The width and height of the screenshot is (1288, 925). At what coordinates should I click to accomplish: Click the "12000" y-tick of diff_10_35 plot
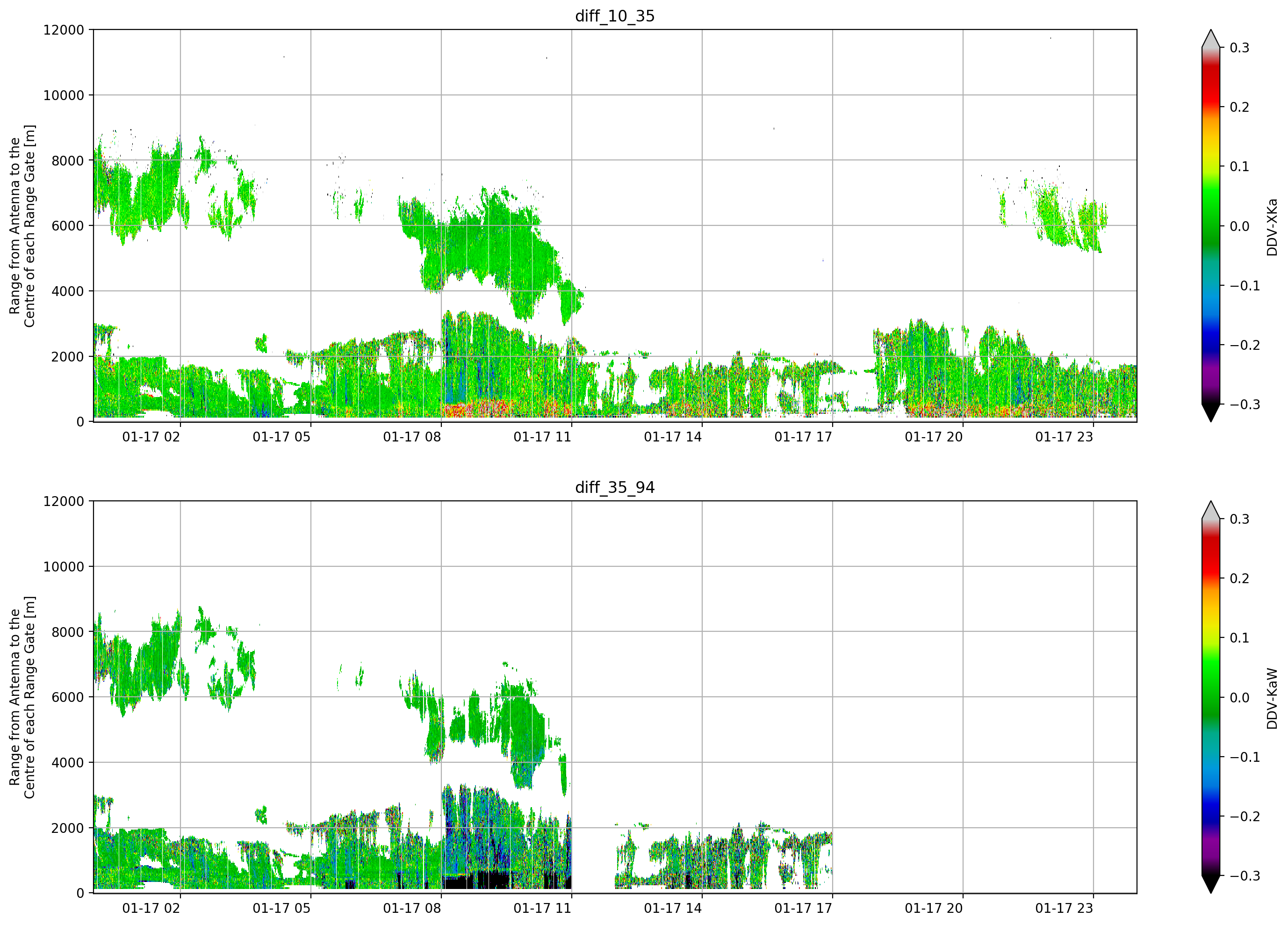(x=64, y=30)
